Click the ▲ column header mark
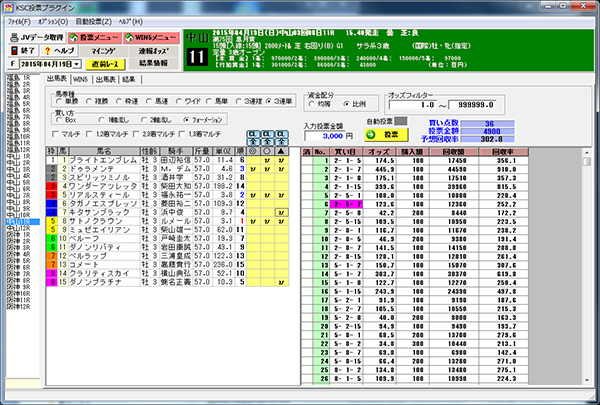Viewport: 600px width, 405px height. tap(281, 151)
